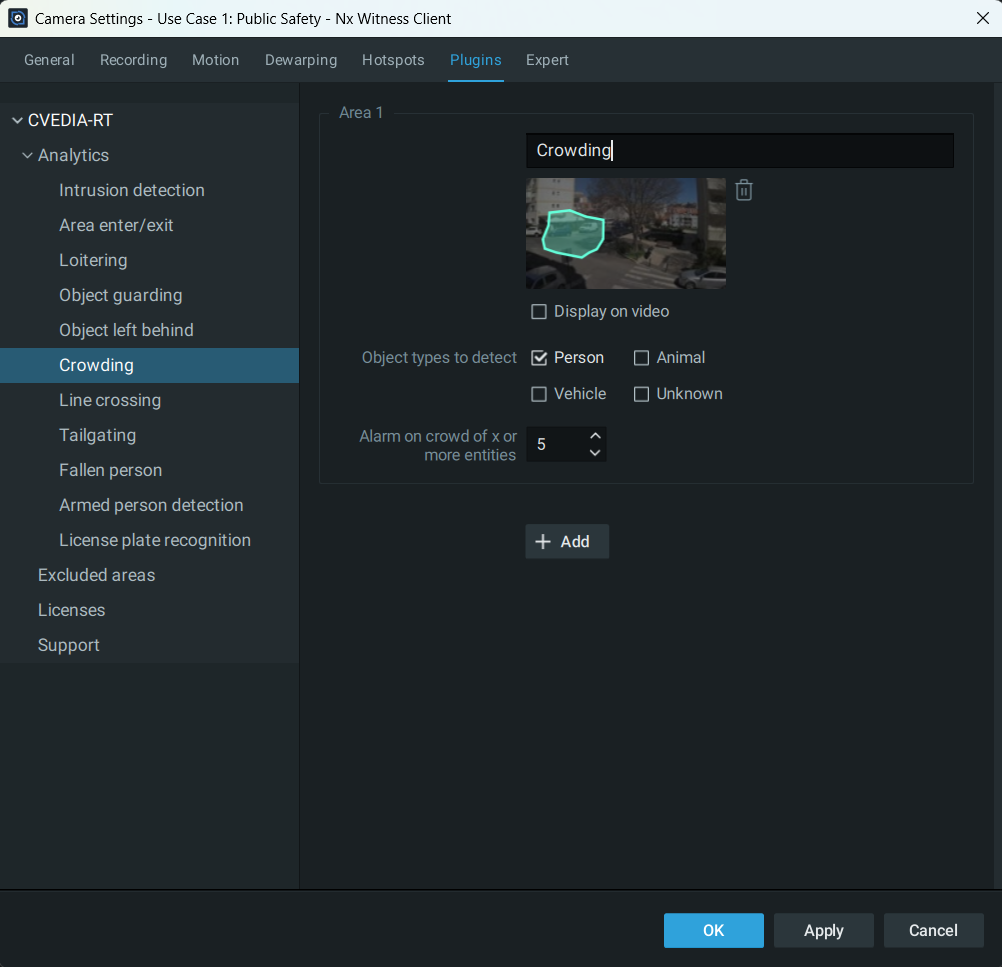Open License plate recognition settings

point(155,540)
